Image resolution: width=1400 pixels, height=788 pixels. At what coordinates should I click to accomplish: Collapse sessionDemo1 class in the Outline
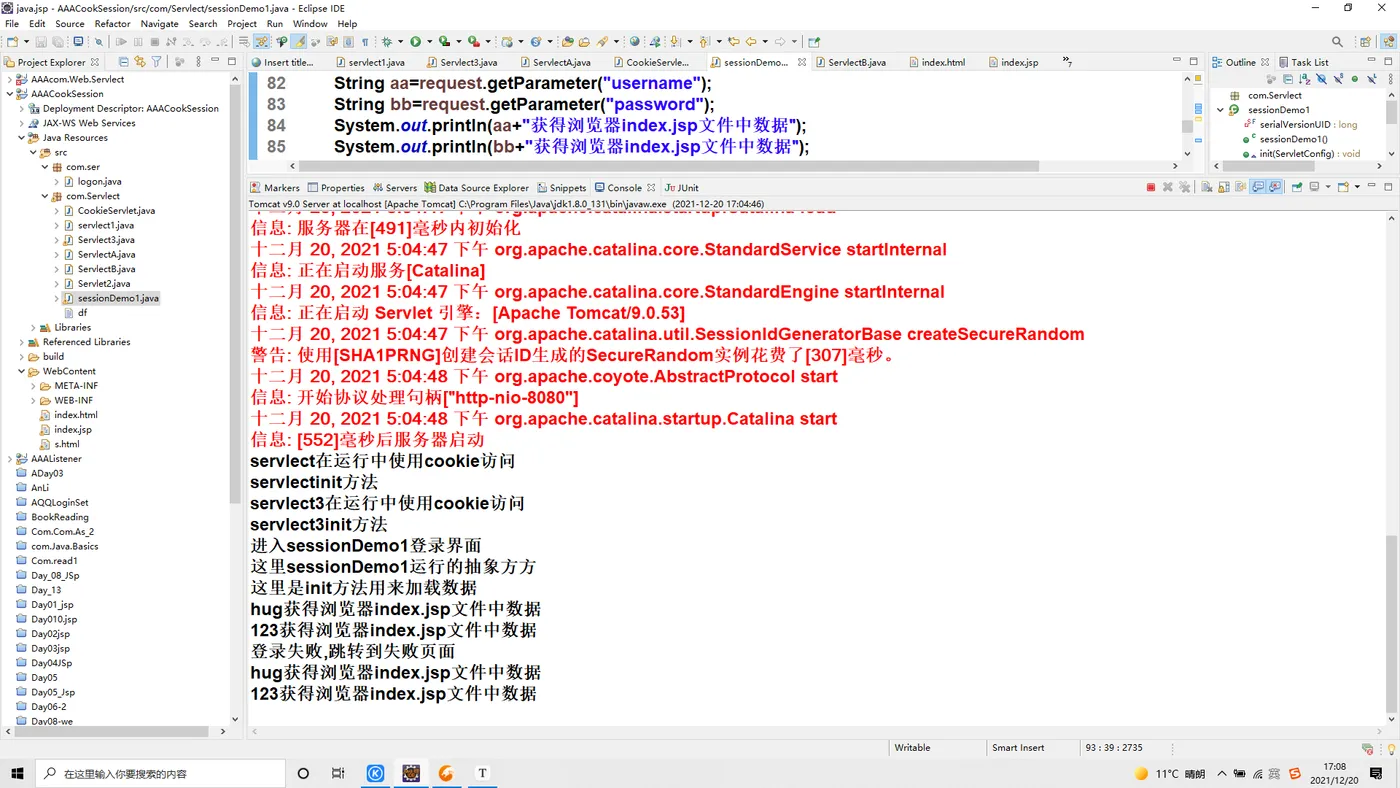[x=1221, y=110]
